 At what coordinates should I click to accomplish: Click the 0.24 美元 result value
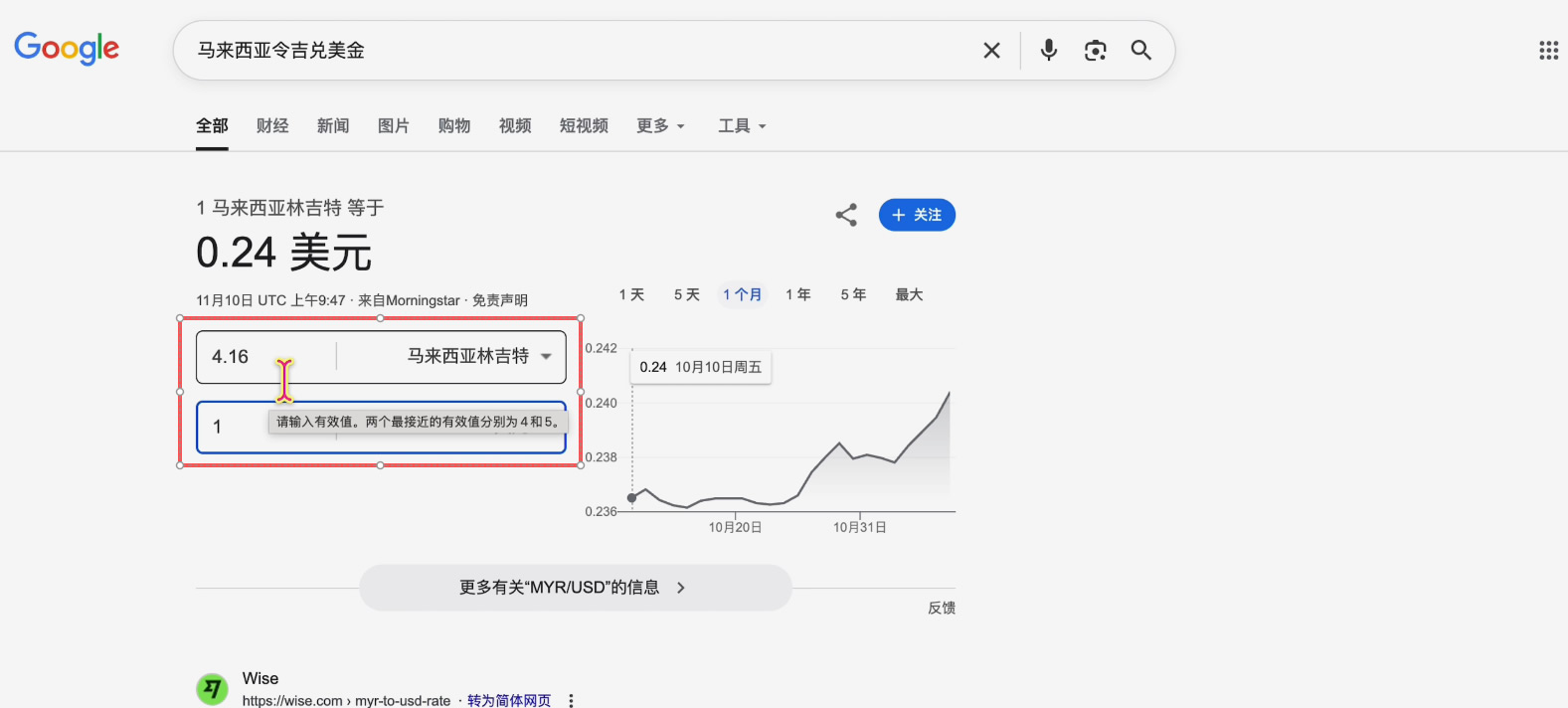coord(284,253)
